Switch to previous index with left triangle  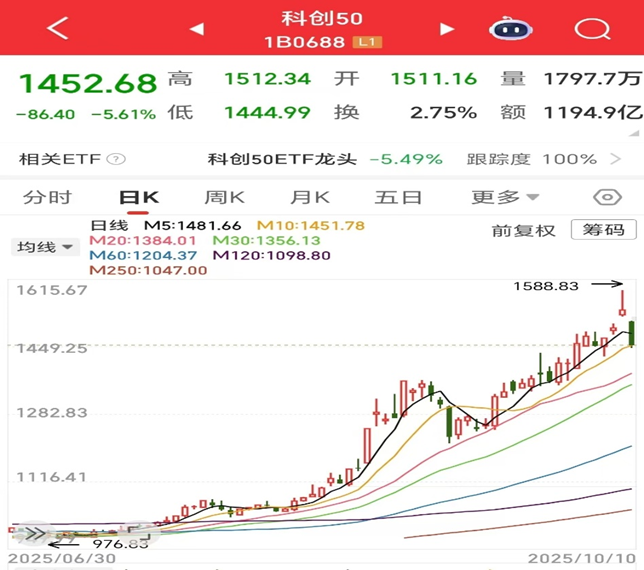click(x=197, y=29)
